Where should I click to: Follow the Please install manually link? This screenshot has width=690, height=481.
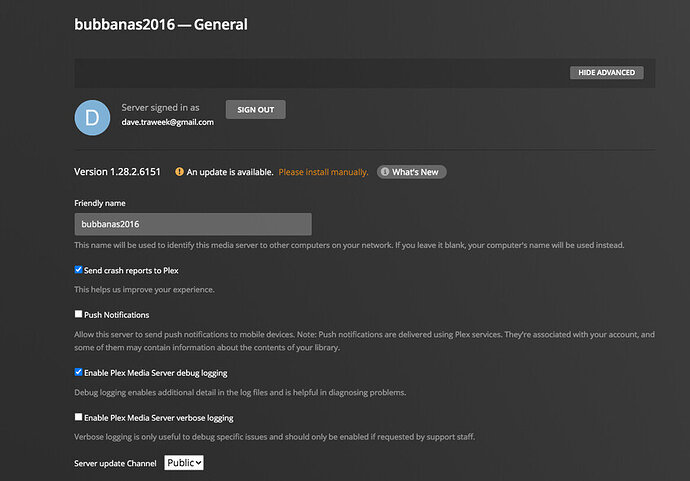pyautogui.click(x=323, y=172)
